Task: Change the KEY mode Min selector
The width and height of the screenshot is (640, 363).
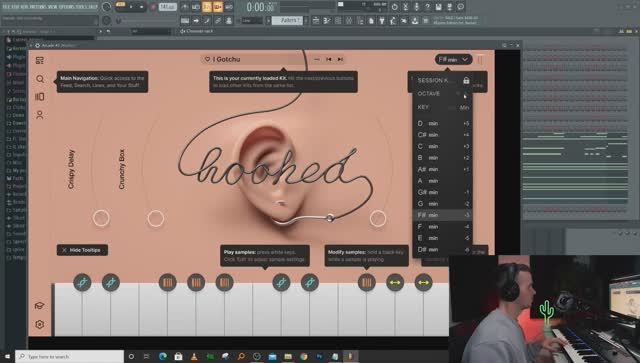Action: (x=464, y=107)
